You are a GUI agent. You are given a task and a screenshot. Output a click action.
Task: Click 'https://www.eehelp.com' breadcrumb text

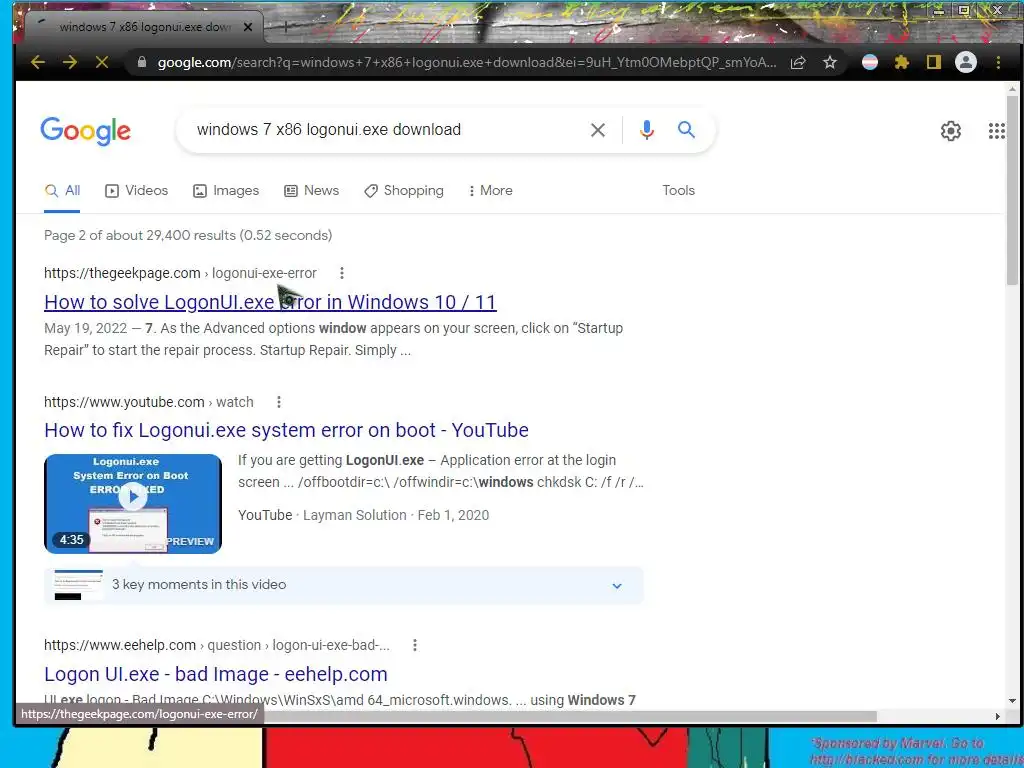[120, 645]
